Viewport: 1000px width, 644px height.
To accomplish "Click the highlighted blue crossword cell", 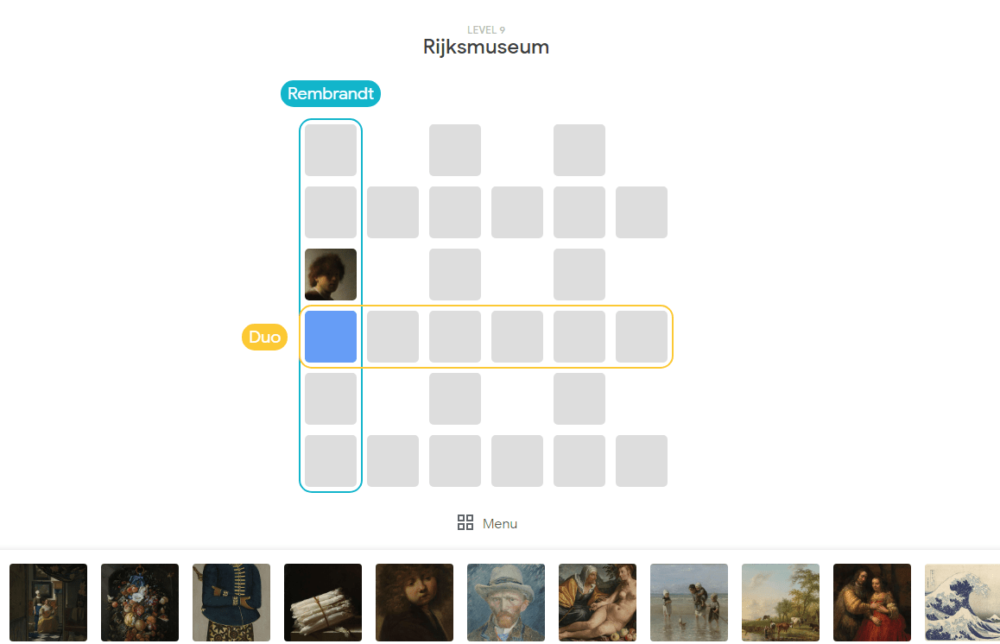I will point(330,337).
